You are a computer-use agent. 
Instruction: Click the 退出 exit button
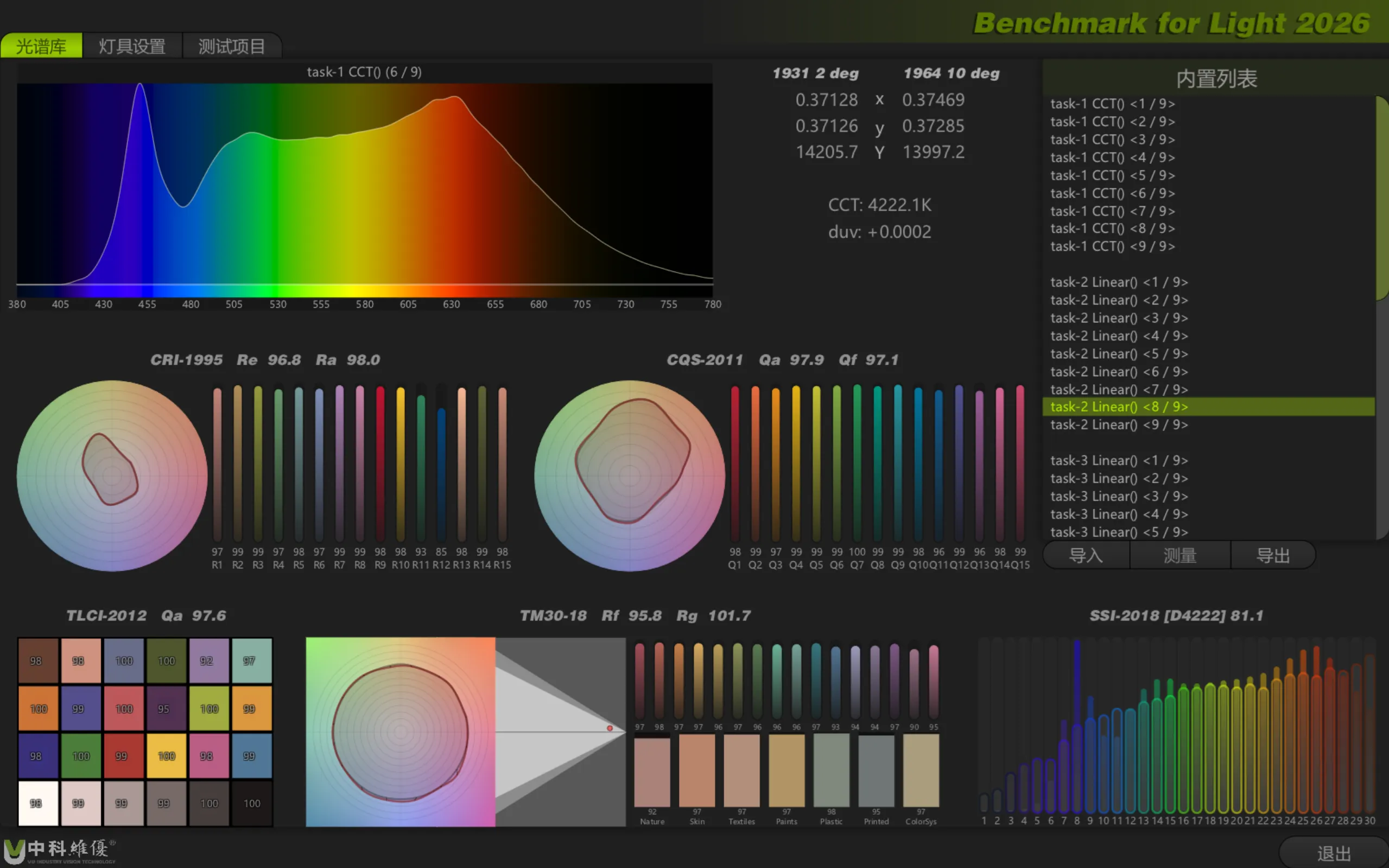coord(1333,853)
